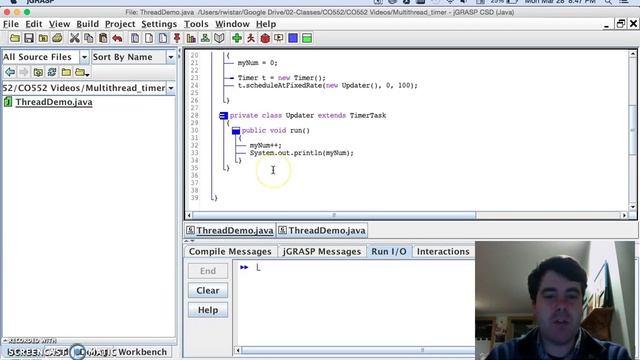Click the Help button in Run I/O panel
The width and height of the screenshot is (640, 360).
(208, 310)
